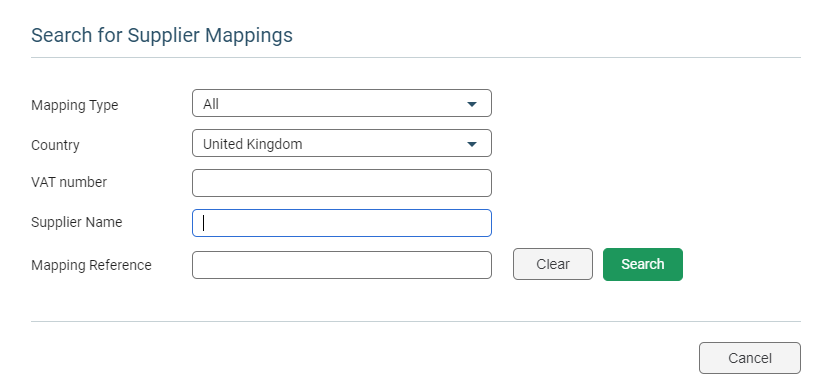The width and height of the screenshot is (823, 388).
Task: Expand the Country selector
Action: (342, 143)
